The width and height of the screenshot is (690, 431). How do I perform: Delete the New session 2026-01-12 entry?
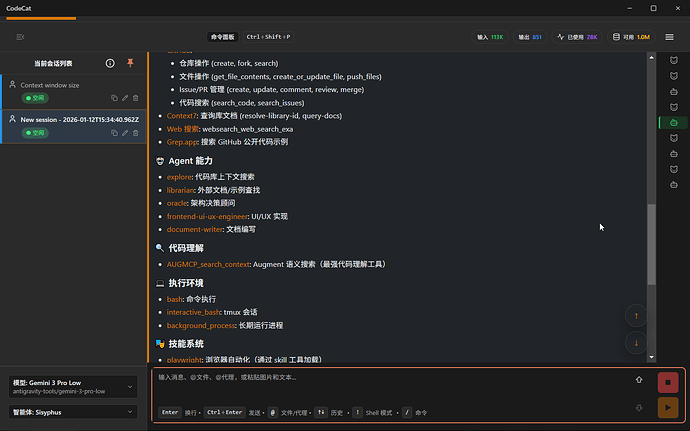coord(136,133)
